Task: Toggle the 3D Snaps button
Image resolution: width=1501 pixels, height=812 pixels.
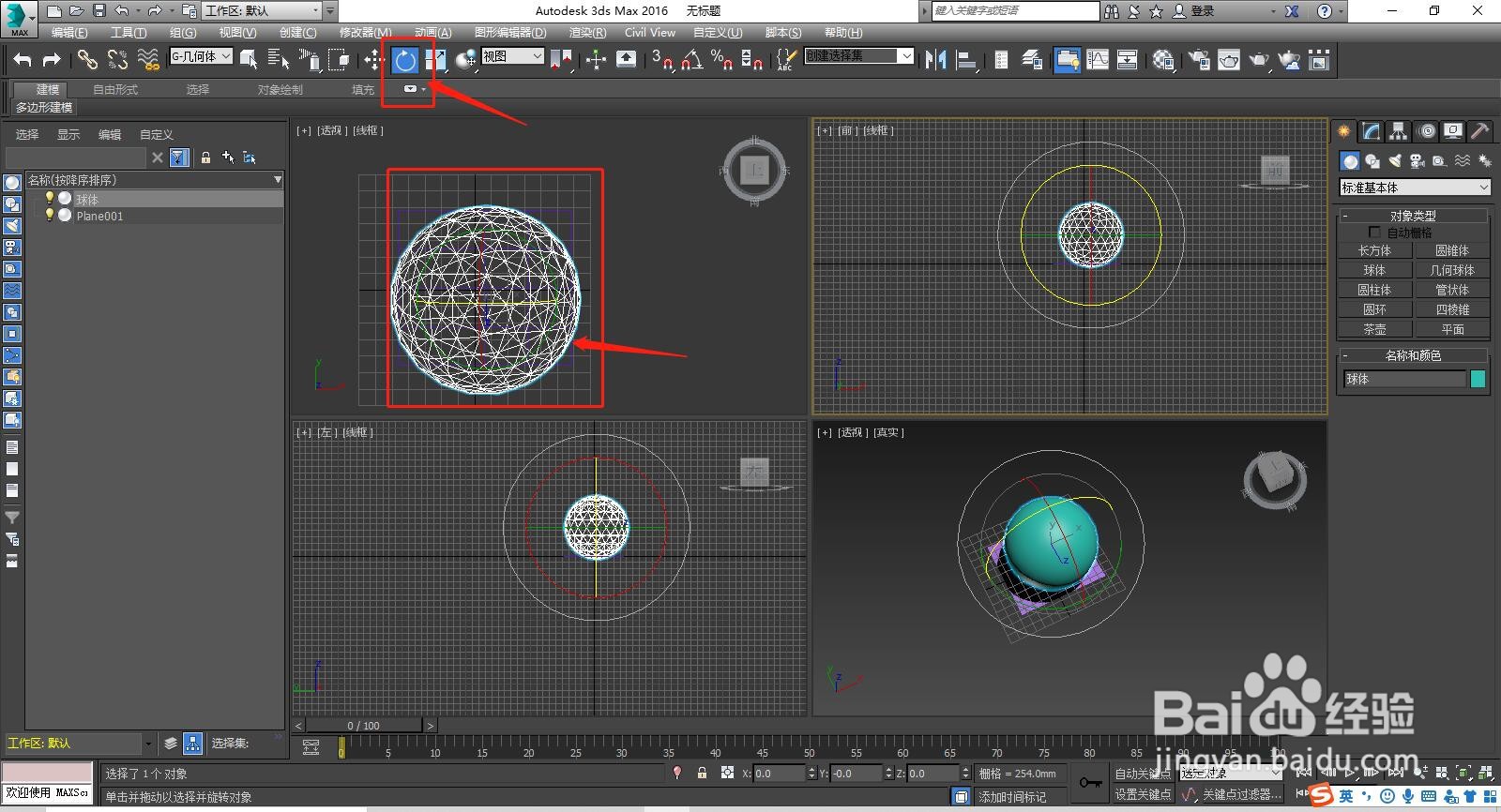Action: (x=661, y=60)
